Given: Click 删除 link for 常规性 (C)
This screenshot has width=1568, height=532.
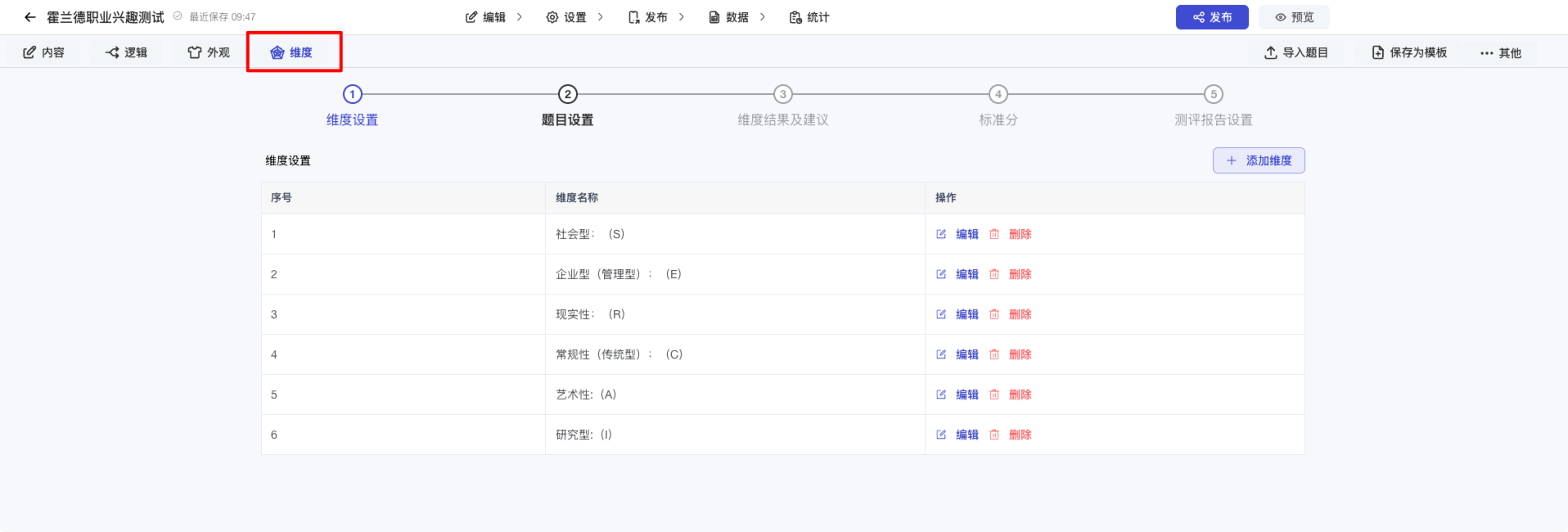Looking at the screenshot, I should pyautogui.click(x=1021, y=354).
